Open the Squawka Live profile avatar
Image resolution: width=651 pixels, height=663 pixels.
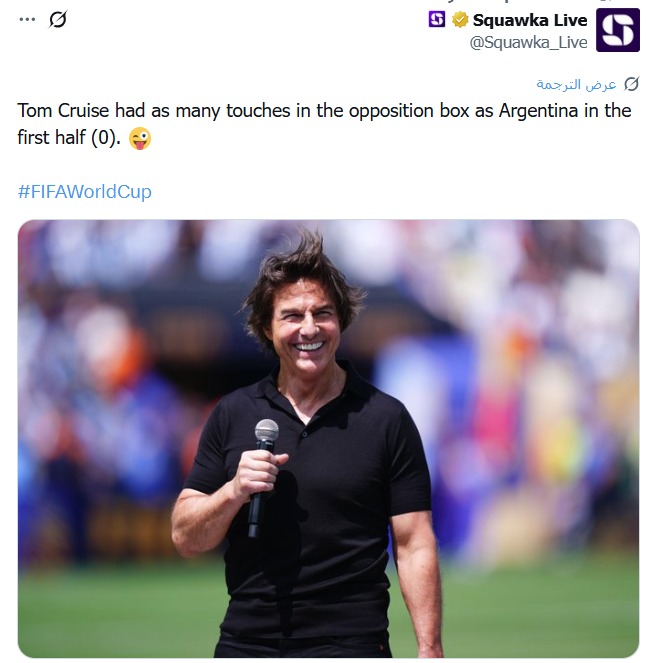(x=618, y=30)
